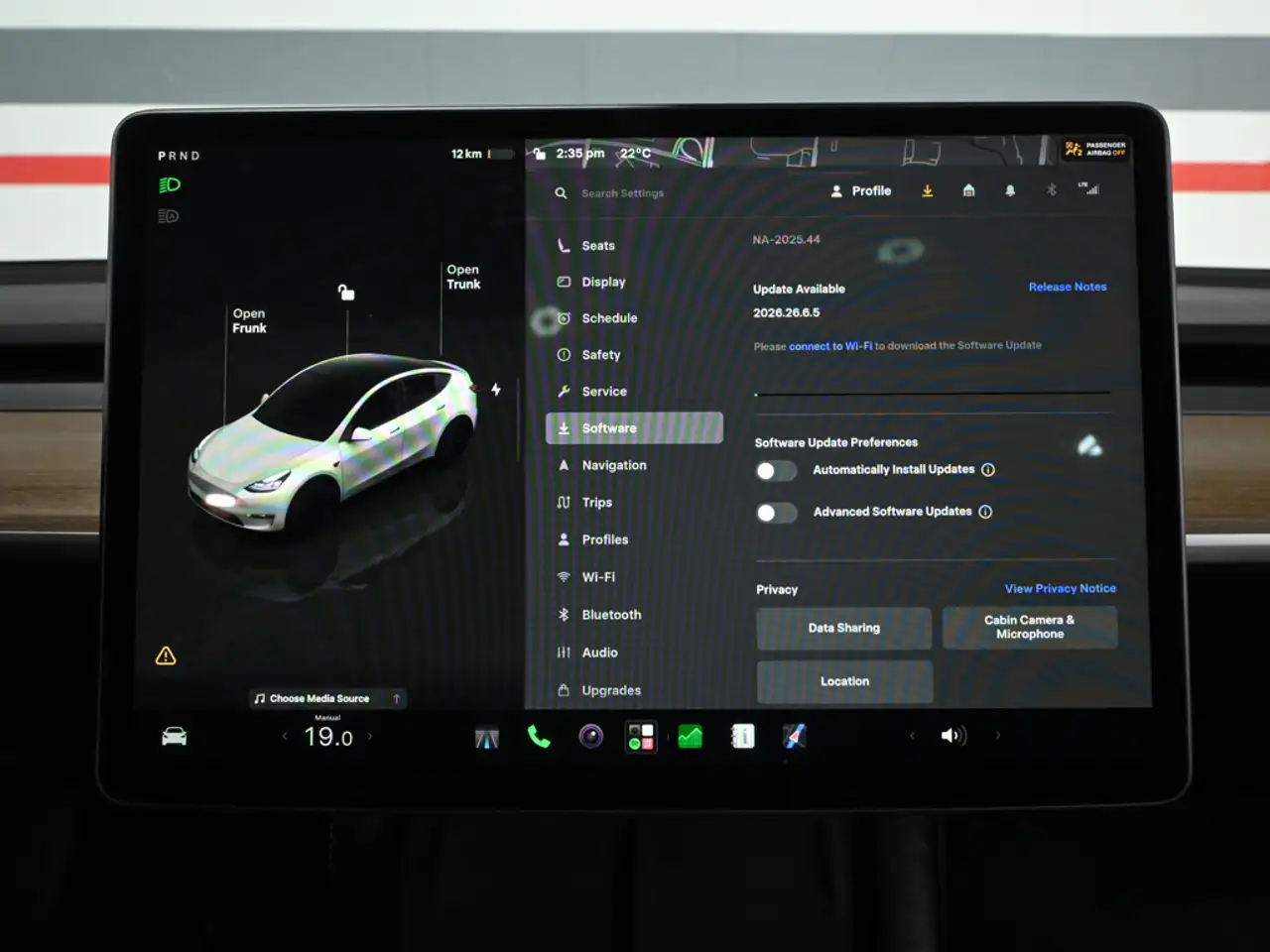Image resolution: width=1270 pixels, height=952 pixels.
Task: Tap Open Trunk
Action: point(463,277)
